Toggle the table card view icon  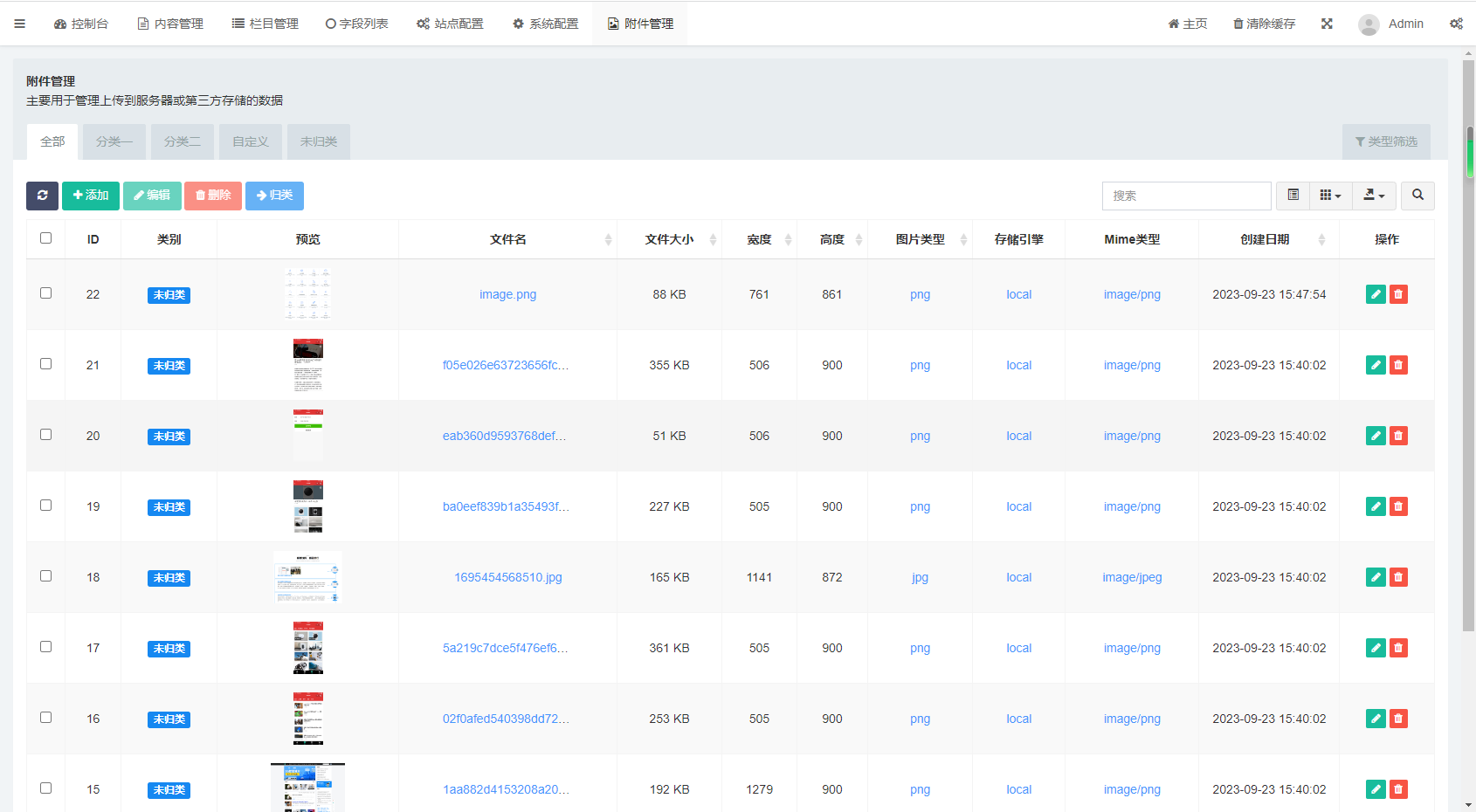[1293, 196]
